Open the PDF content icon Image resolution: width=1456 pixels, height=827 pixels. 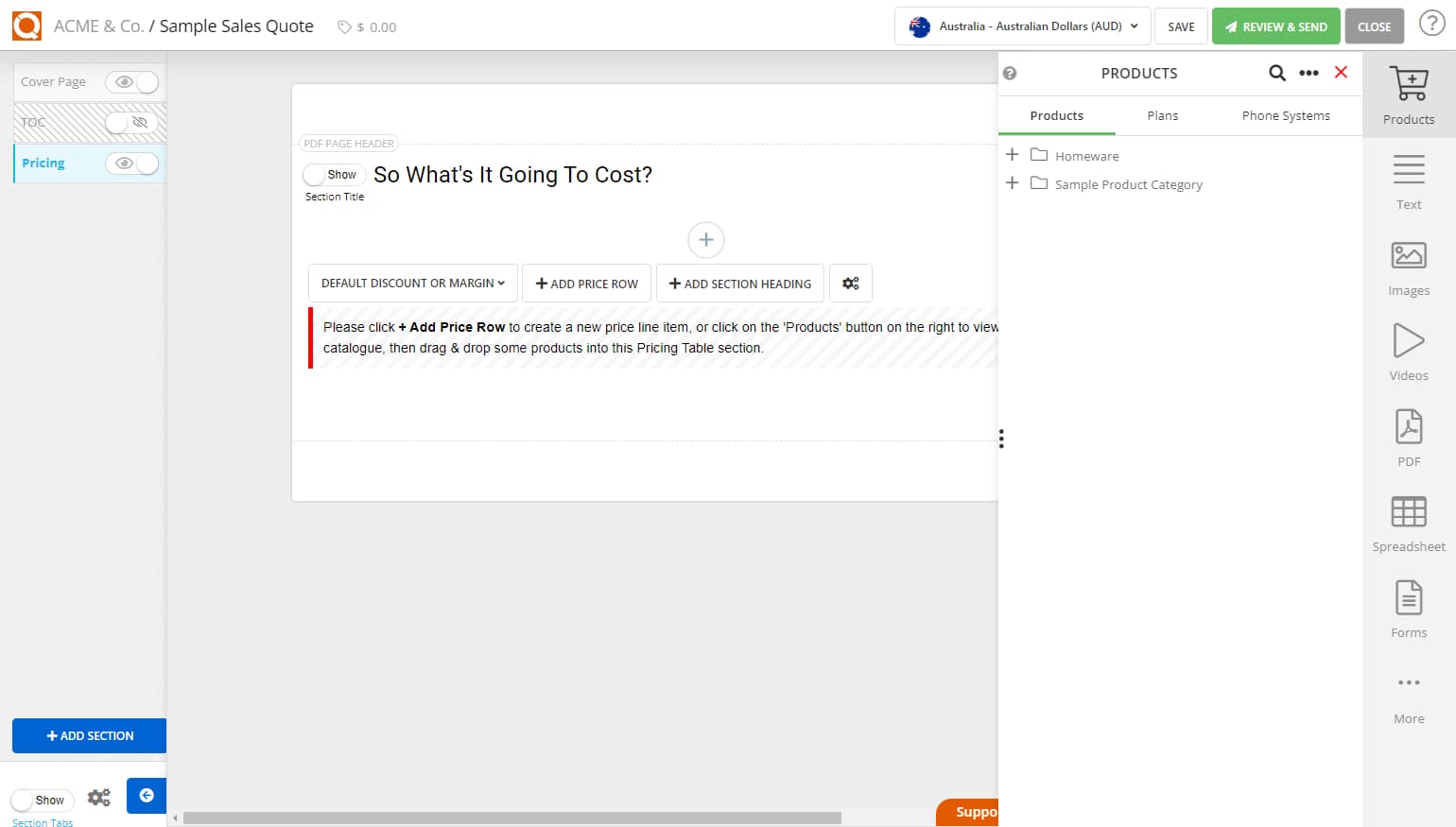pyautogui.click(x=1408, y=431)
